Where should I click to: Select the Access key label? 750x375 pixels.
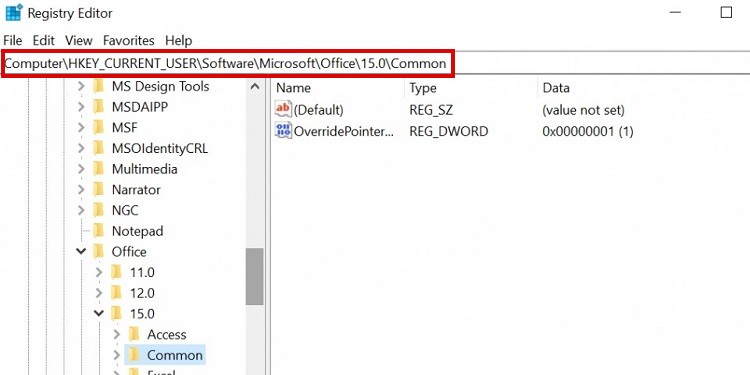click(166, 335)
